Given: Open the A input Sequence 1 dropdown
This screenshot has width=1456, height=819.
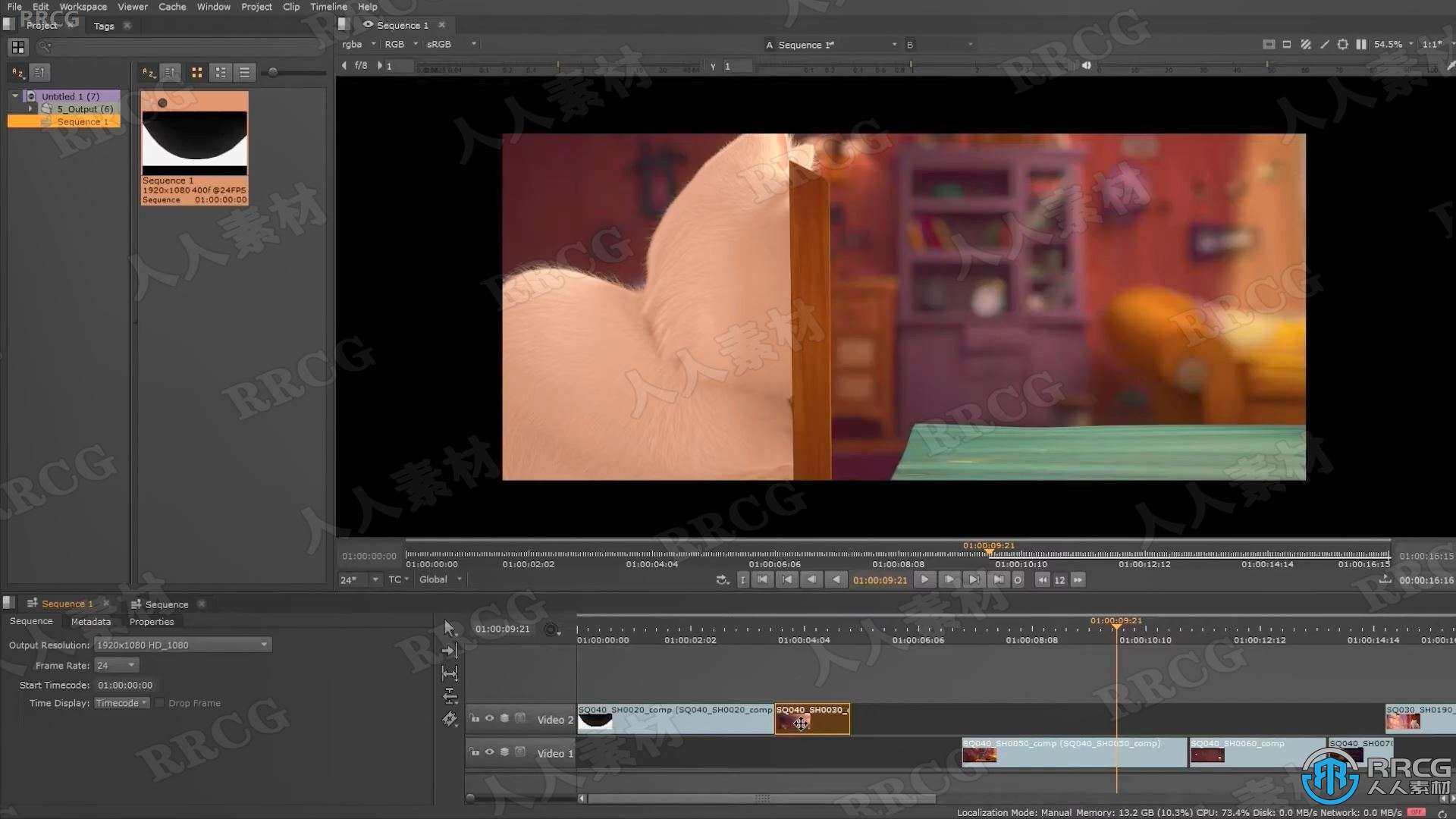Looking at the screenshot, I should [x=831, y=45].
